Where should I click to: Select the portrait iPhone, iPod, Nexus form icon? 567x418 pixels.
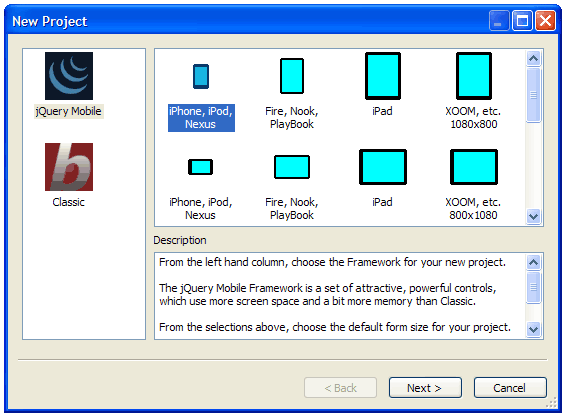201,76
